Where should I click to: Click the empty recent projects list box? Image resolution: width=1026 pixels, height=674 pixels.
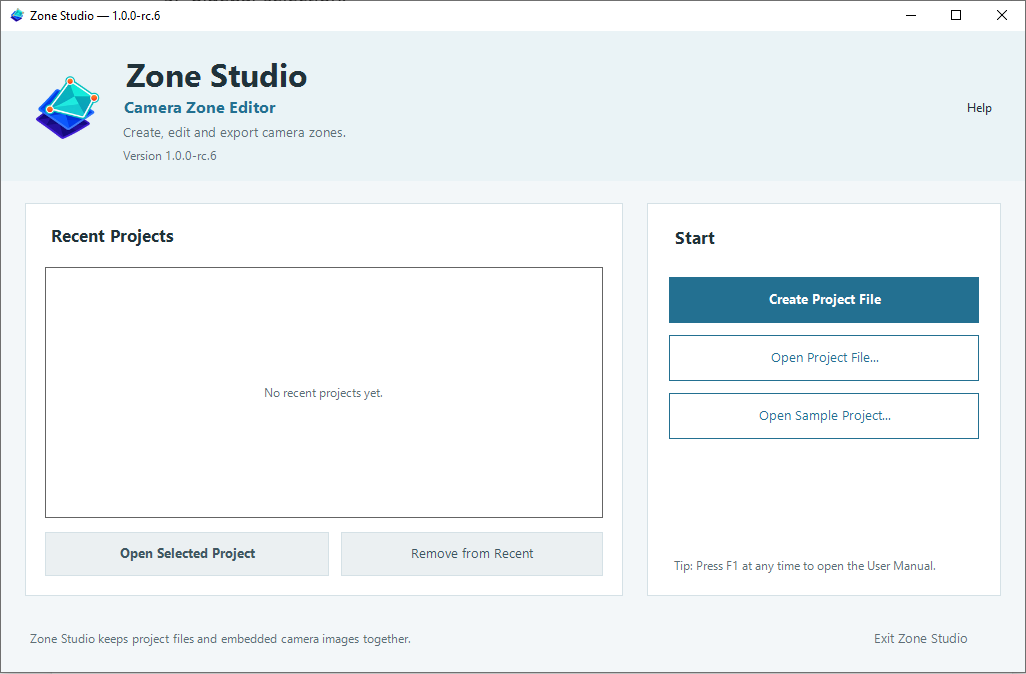point(324,393)
